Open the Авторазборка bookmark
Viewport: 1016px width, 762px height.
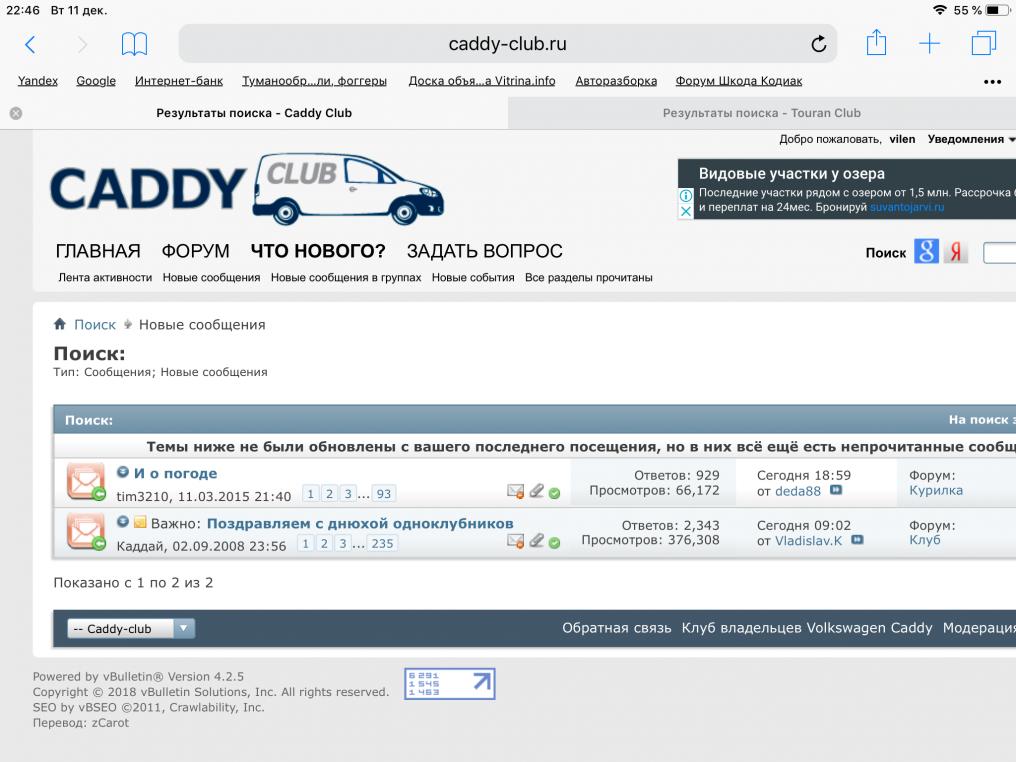pyautogui.click(x=616, y=81)
